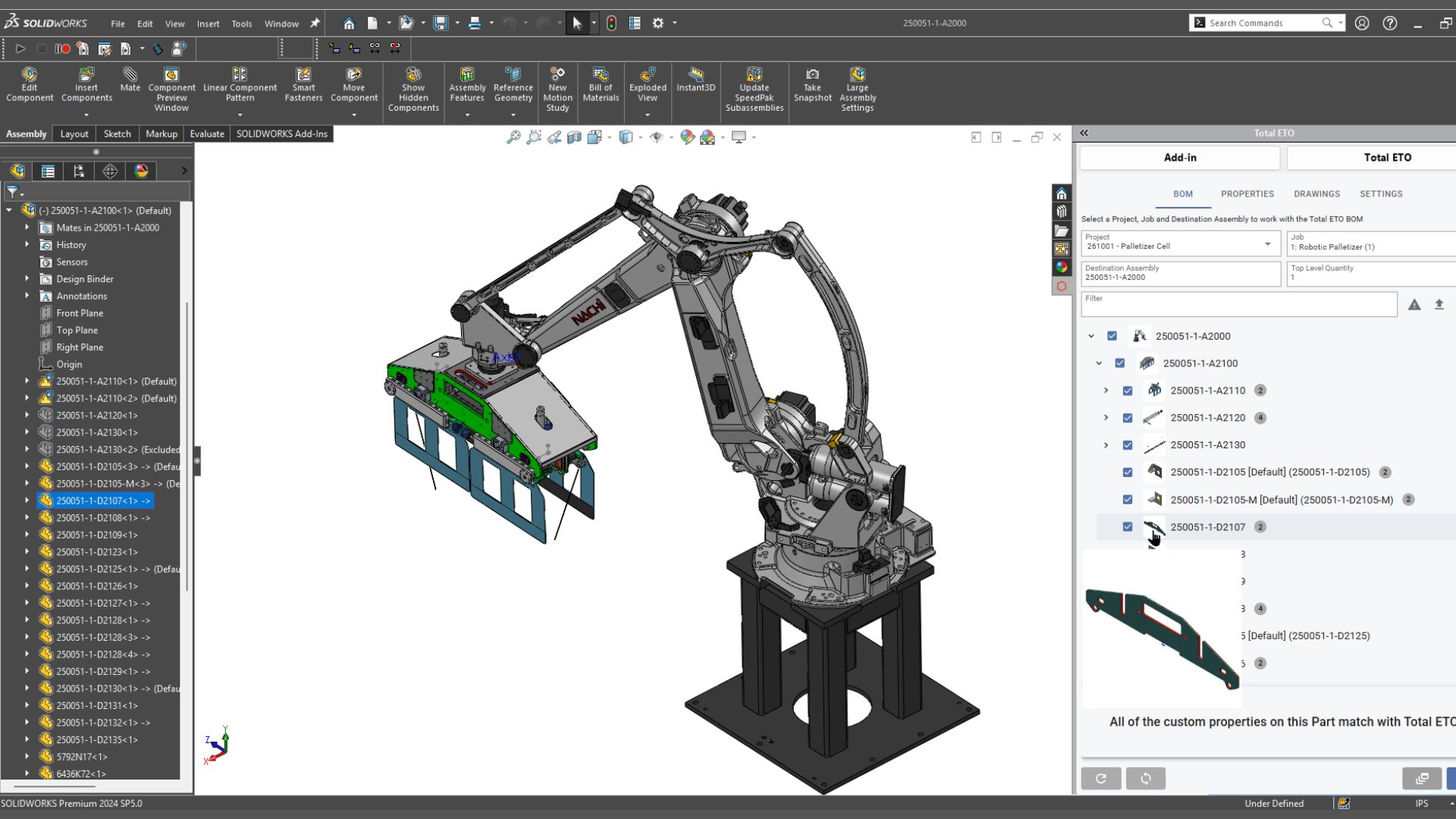This screenshot has height=819, width=1456.
Task: Start a New Motion Study
Action: (x=557, y=89)
